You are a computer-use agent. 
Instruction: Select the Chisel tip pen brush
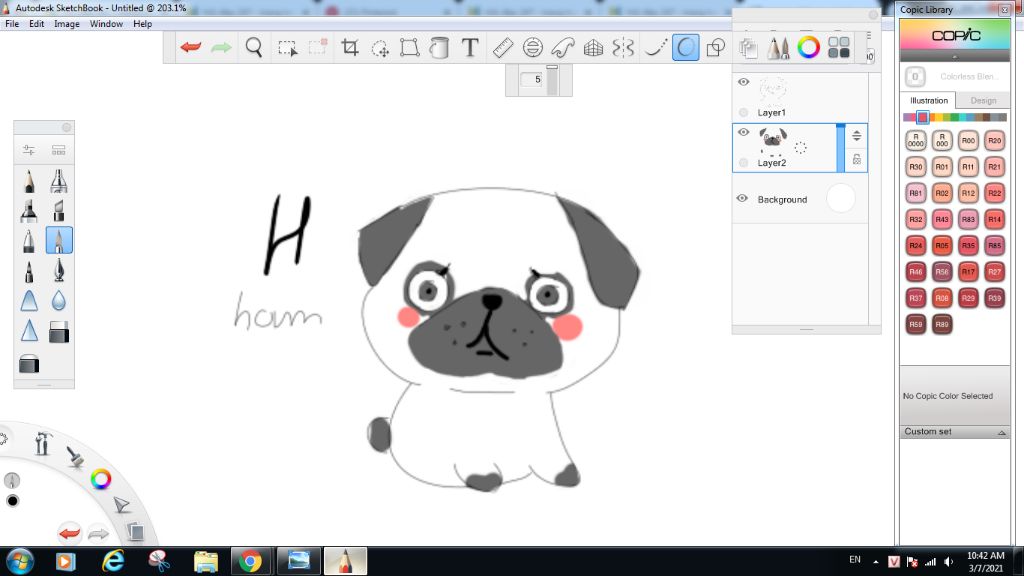click(x=59, y=210)
